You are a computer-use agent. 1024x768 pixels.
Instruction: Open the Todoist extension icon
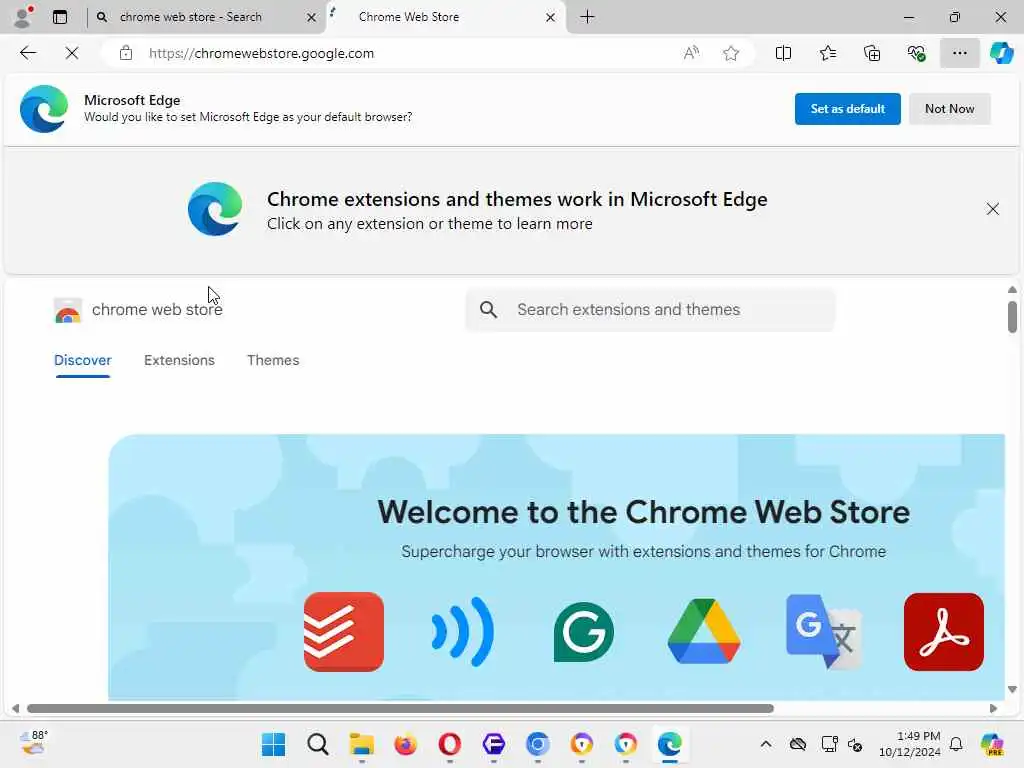(344, 632)
